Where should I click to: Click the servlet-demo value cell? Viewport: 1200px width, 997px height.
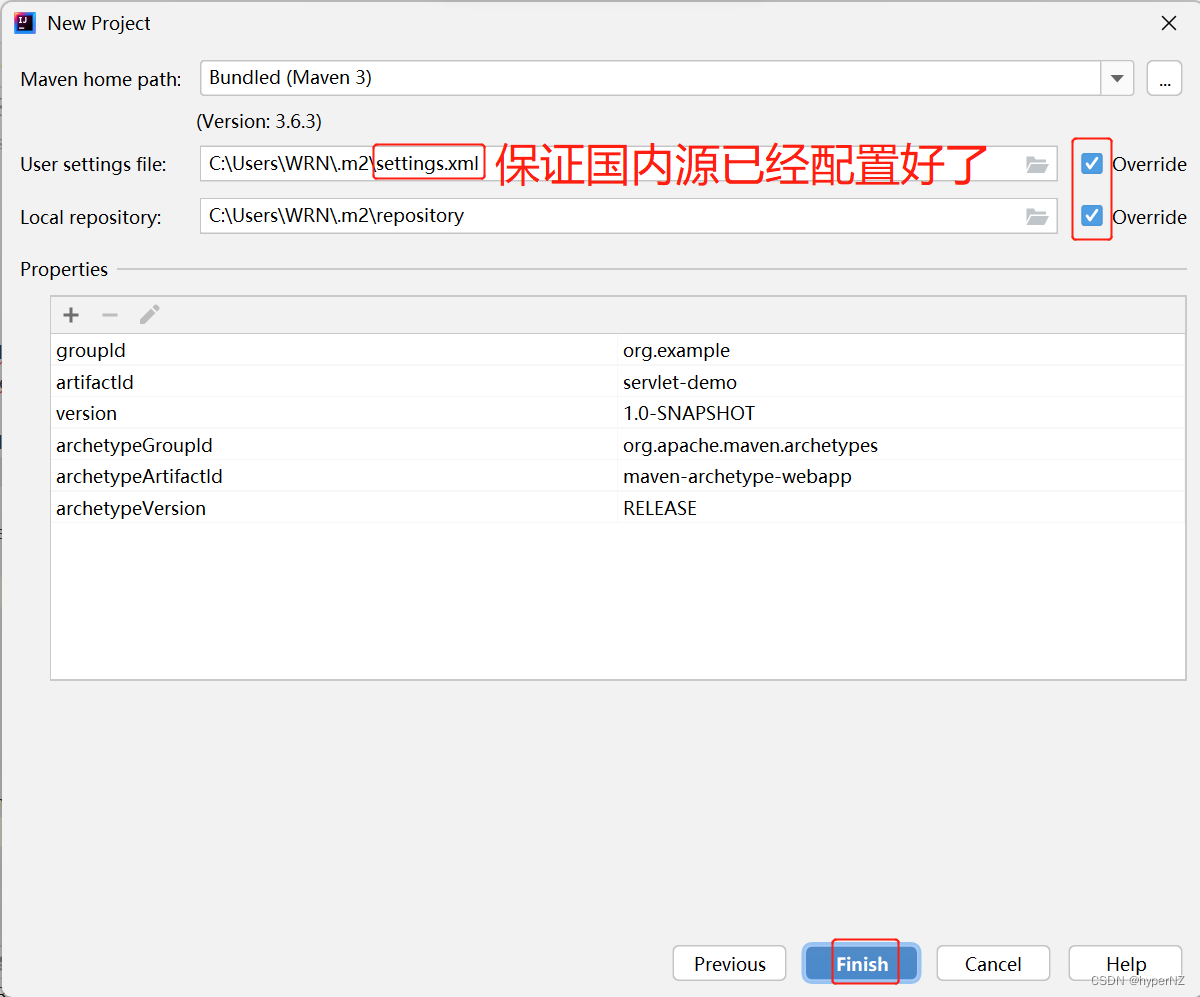click(x=901, y=382)
